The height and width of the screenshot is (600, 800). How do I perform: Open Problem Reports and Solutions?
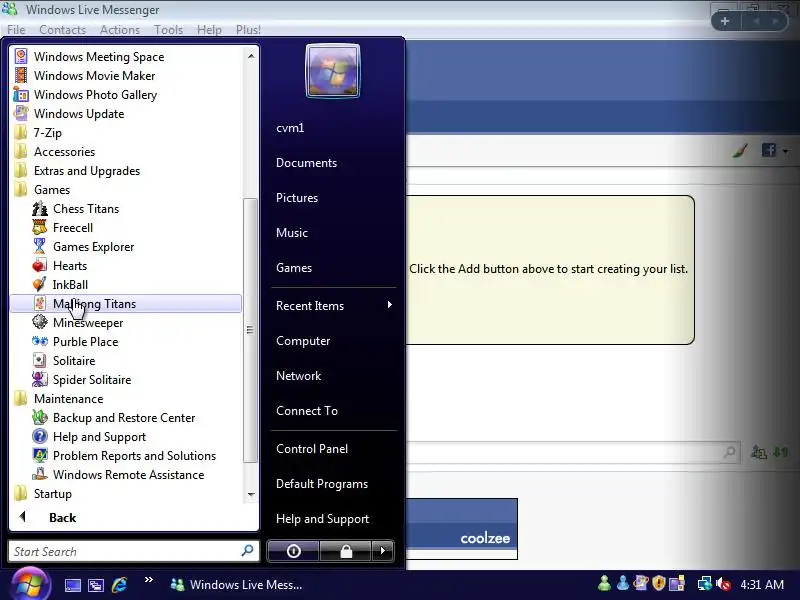tap(134, 456)
